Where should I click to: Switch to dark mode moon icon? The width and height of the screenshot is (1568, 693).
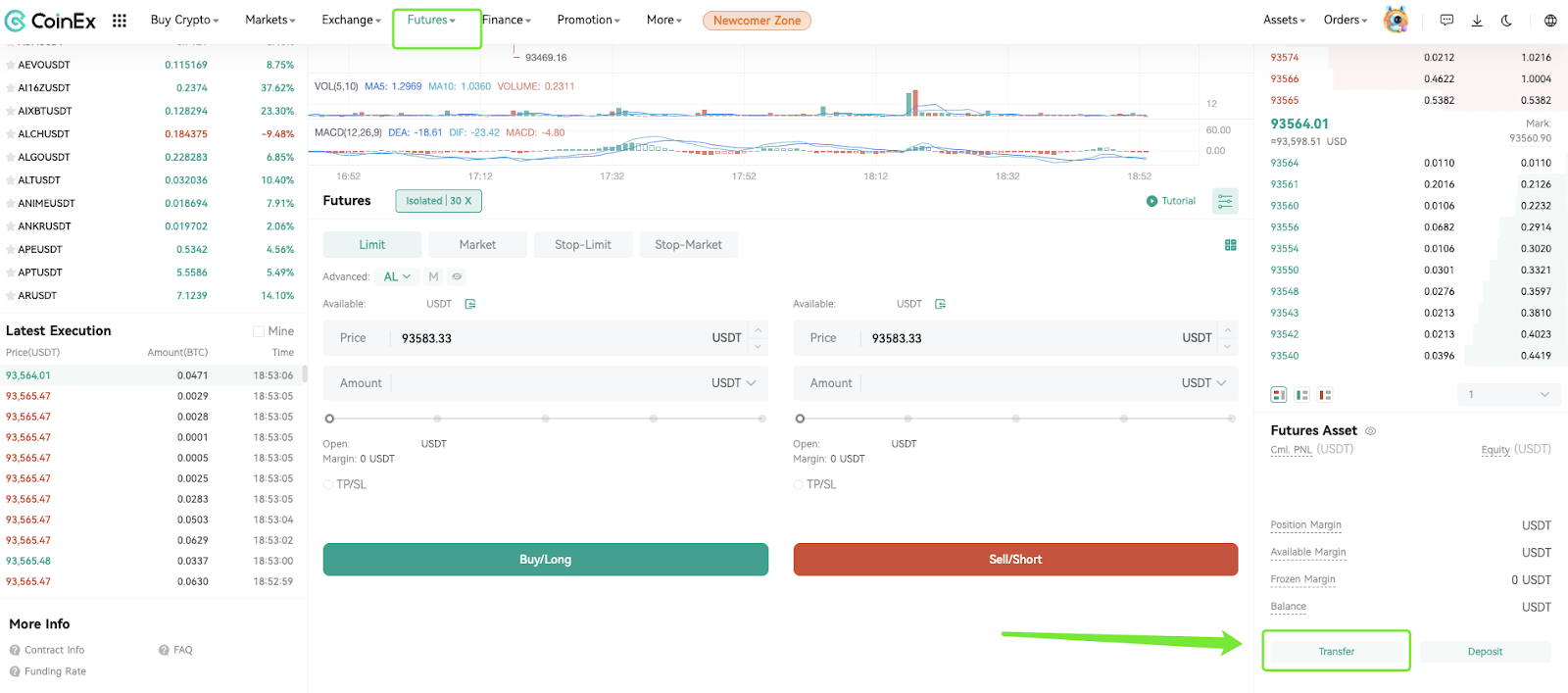tap(1506, 20)
